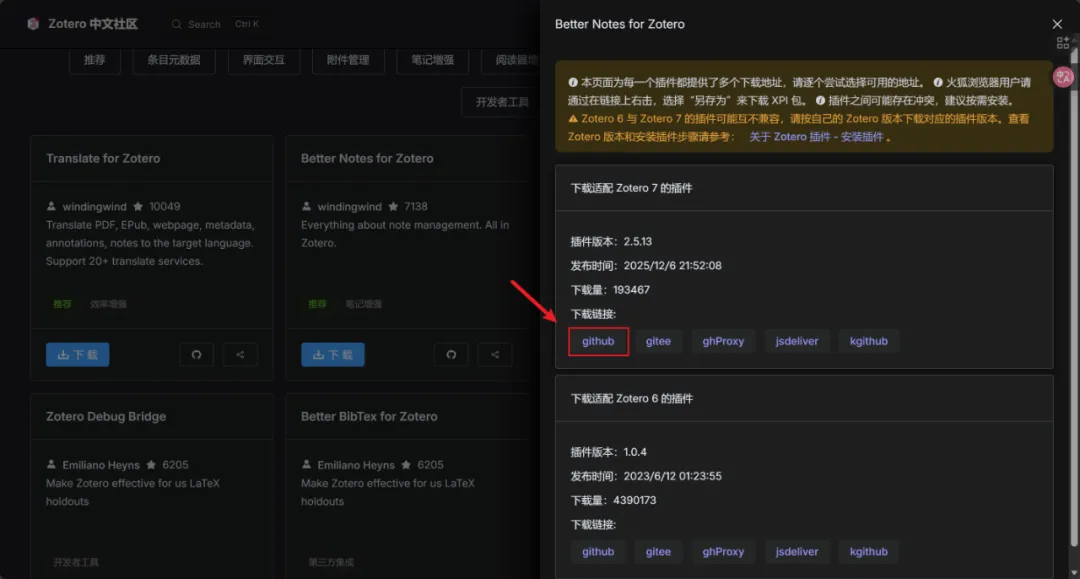Select the 界面交互 category tab
Screen dimensions: 1080x579
point(263,61)
